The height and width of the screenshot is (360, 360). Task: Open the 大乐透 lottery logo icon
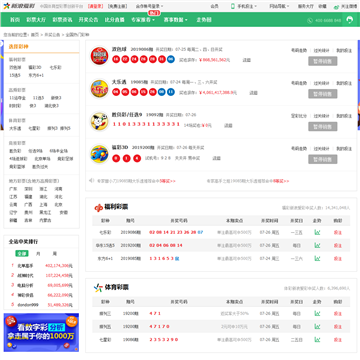99,89
